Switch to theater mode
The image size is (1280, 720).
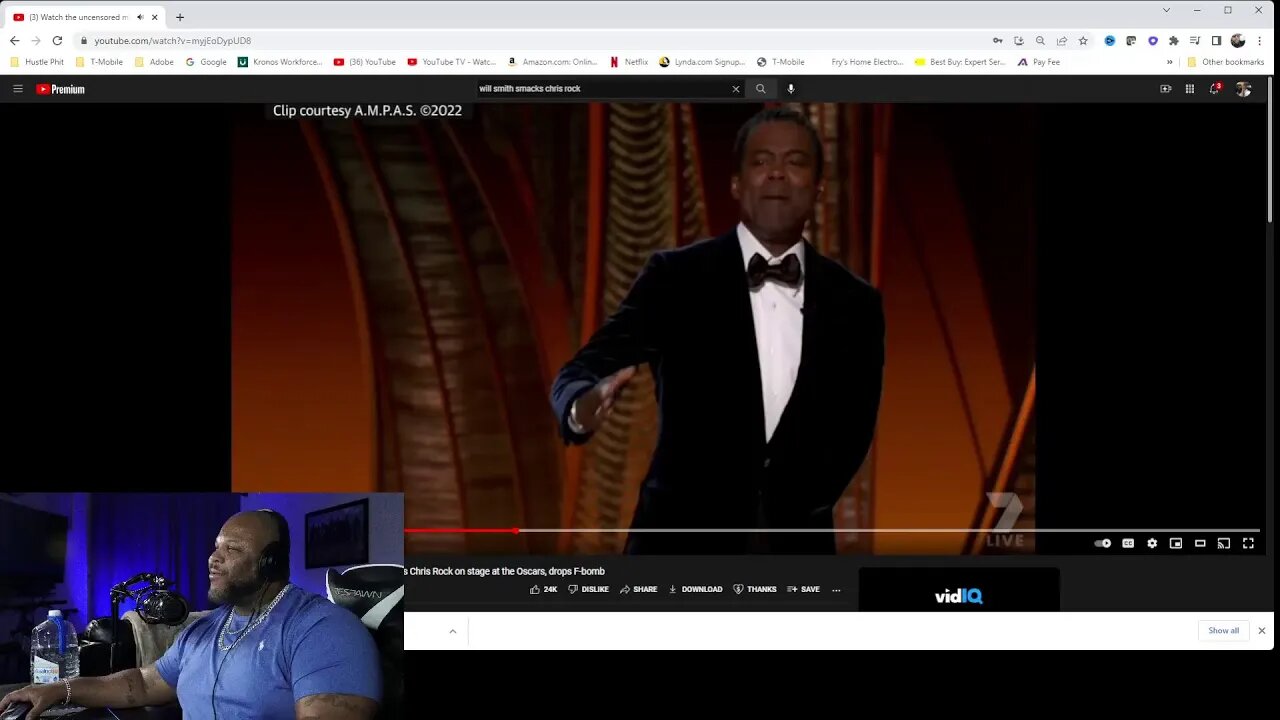click(x=1200, y=543)
